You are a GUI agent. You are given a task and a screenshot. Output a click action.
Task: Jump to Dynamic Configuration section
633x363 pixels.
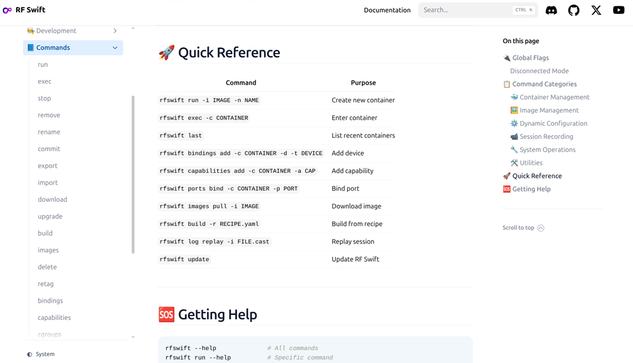click(549, 124)
